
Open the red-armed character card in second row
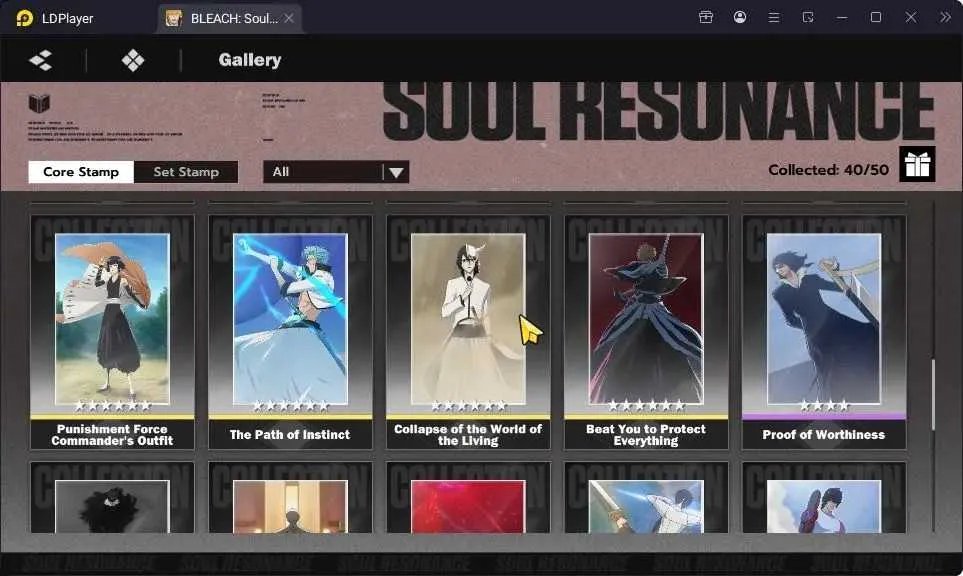click(x=824, y=497)
